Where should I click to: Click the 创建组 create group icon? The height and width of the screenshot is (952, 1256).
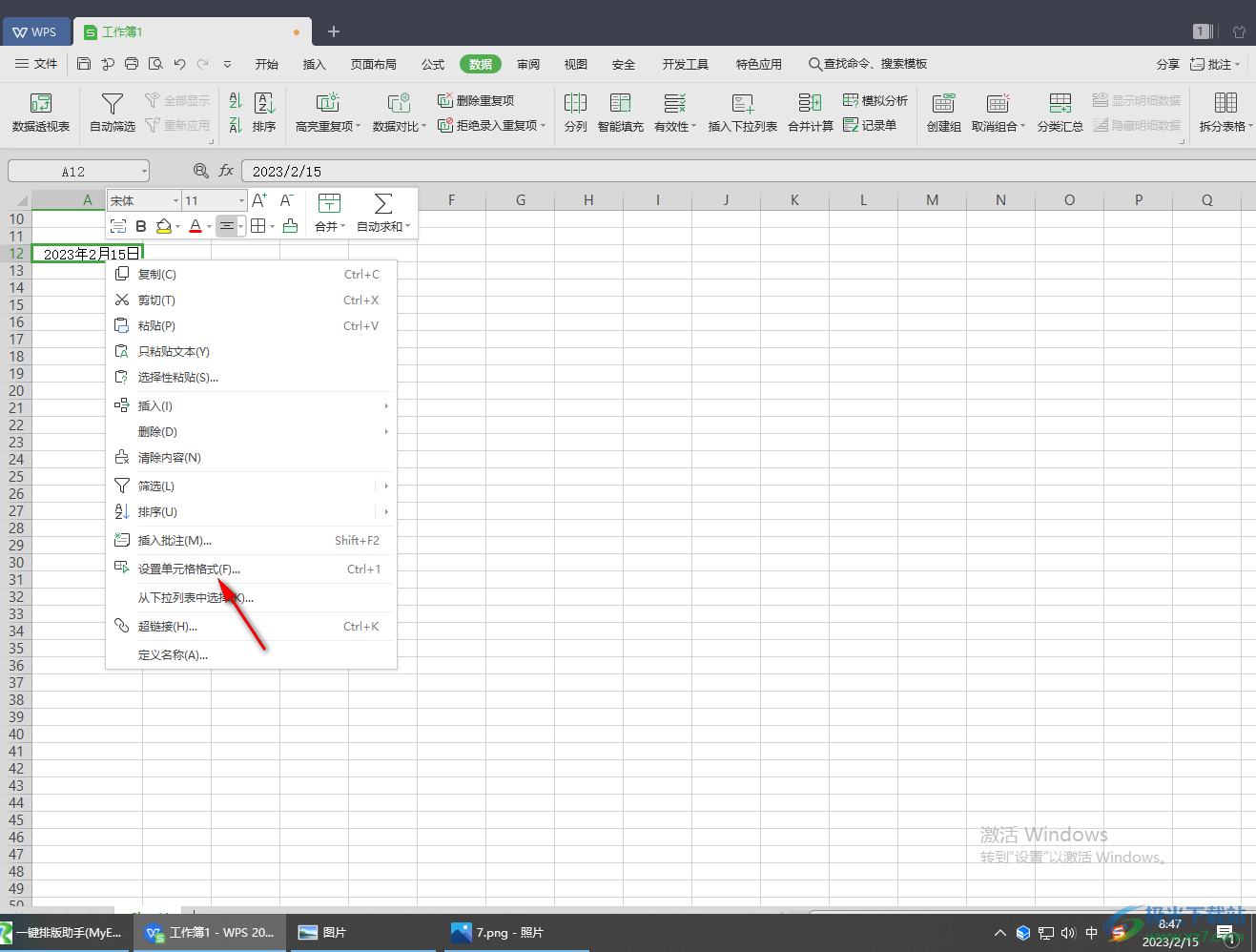[x=944, y=113]
